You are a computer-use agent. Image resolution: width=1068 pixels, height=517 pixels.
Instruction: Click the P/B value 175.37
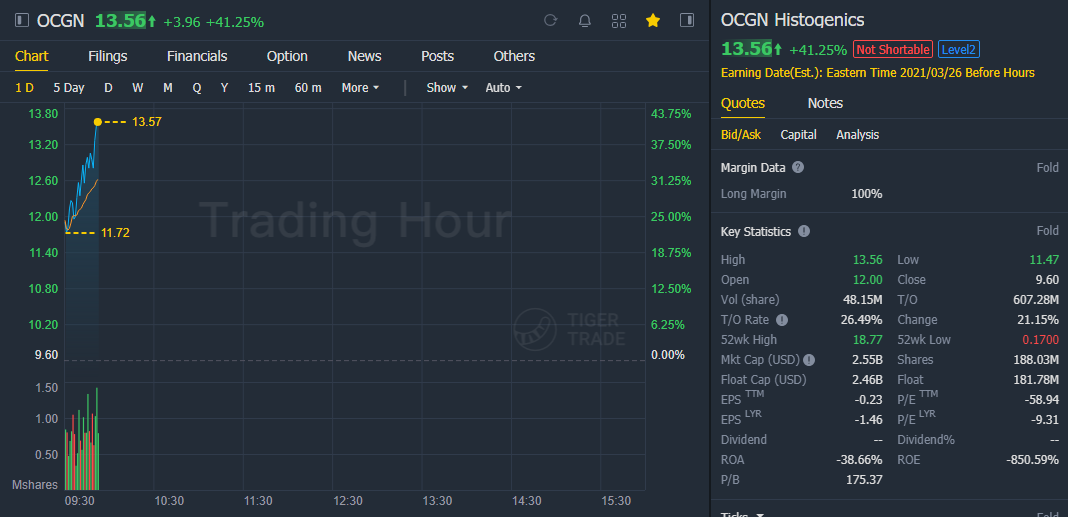tap(865, 480)
